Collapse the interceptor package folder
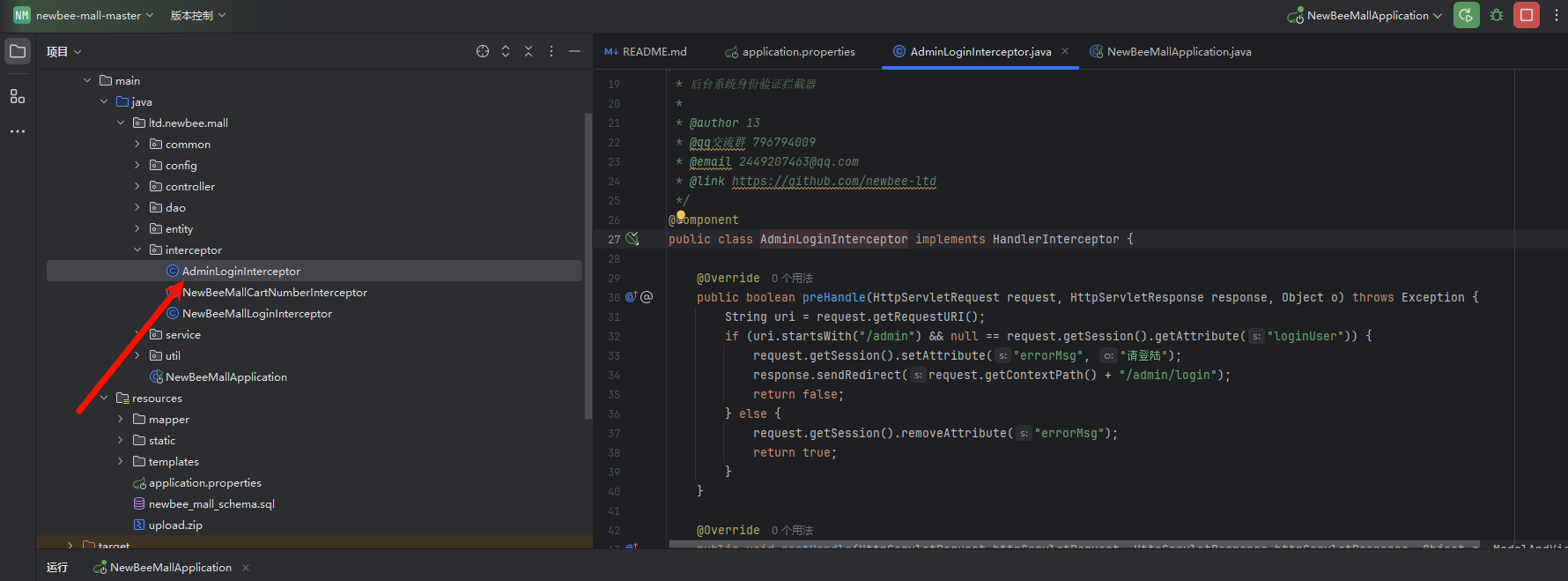Viewport: 1568px width, 581px height. pyautogui.click(x=137, y=250)
